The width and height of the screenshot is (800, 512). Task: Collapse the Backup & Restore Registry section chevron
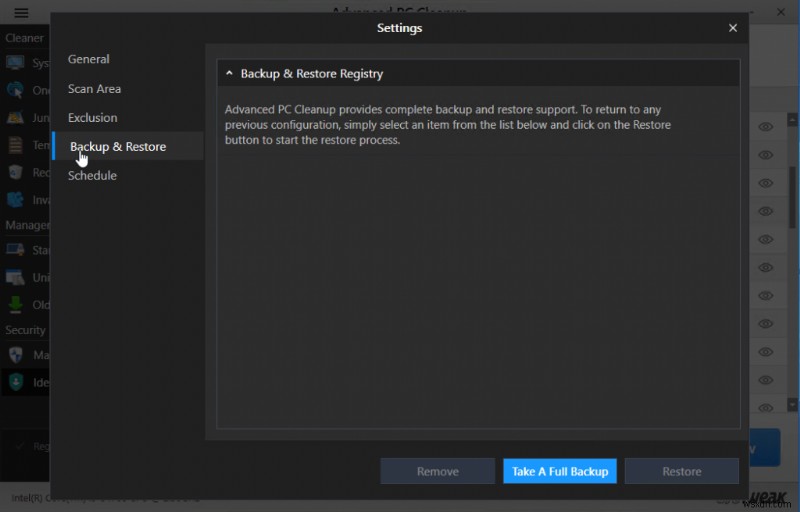[229, 73]
